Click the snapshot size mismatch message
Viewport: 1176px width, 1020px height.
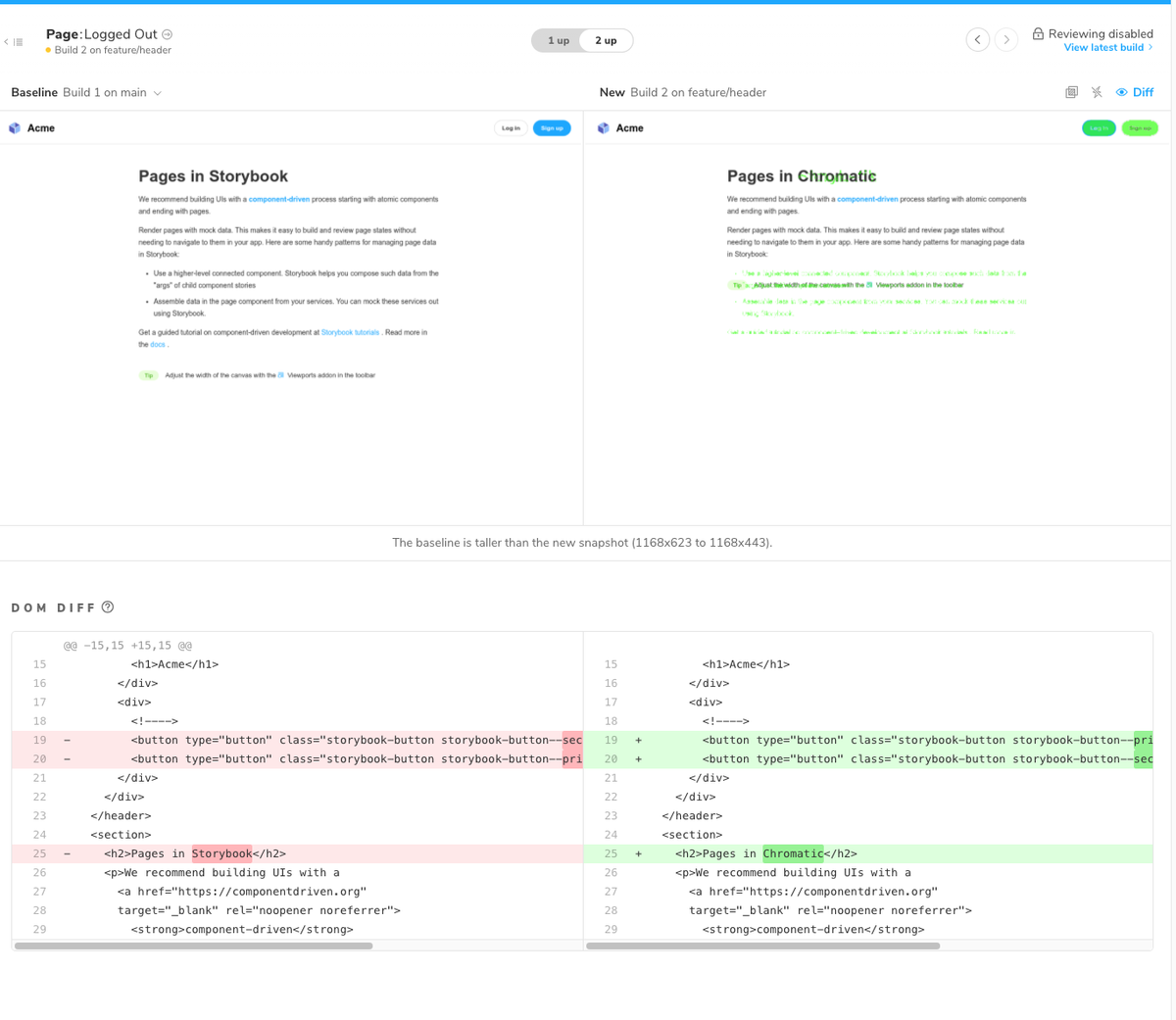click(582, 543)
